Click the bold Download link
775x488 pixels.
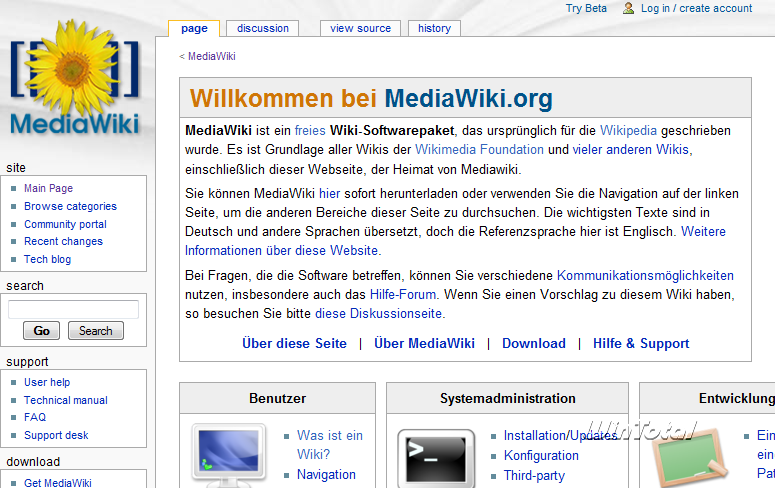[x=534, y=343]
